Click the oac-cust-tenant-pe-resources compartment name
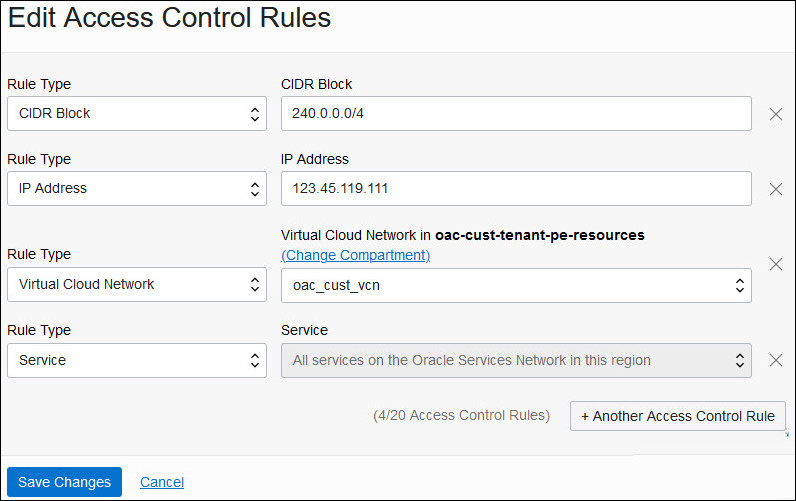This screenshot has height=501, width=796. [x=540, y=235]
